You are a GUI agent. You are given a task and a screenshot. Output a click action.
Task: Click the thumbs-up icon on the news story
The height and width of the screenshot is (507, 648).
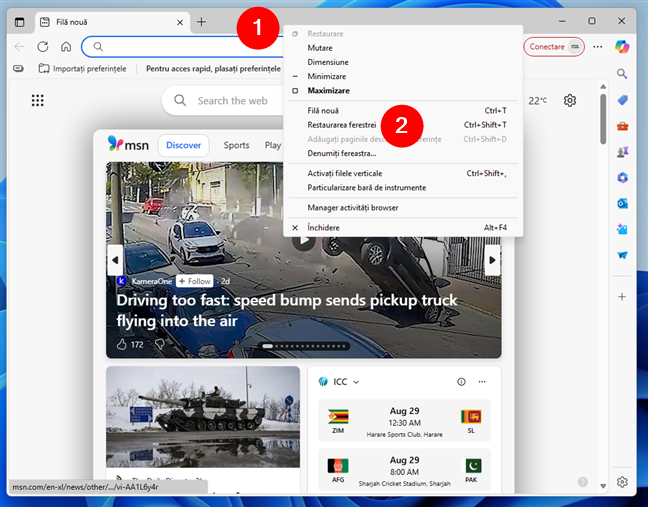(x=122, y=344)
